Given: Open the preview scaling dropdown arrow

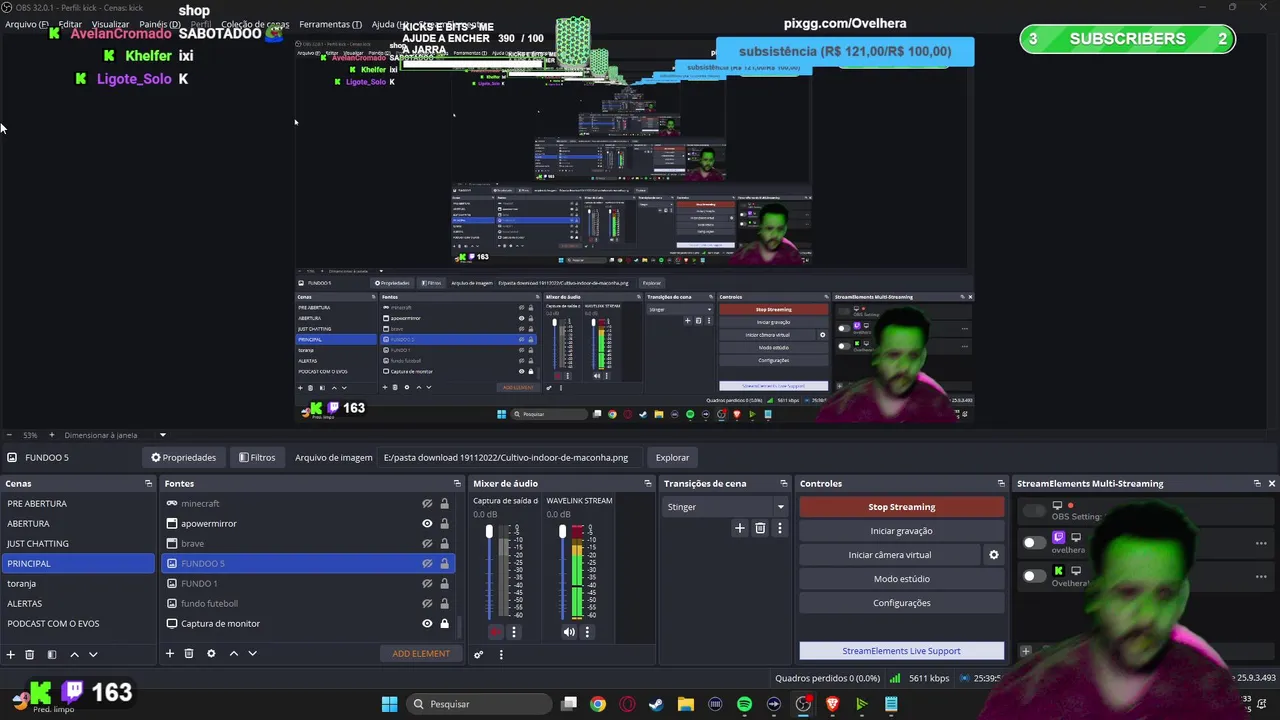Looking at the screenshot, I should point(162,435).
